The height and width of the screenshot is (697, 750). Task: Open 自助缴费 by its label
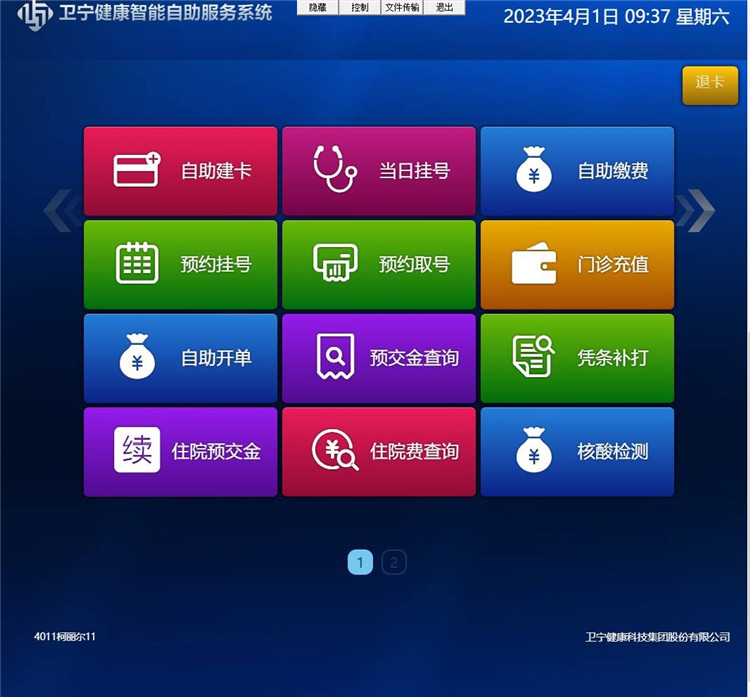pos(613,171)
